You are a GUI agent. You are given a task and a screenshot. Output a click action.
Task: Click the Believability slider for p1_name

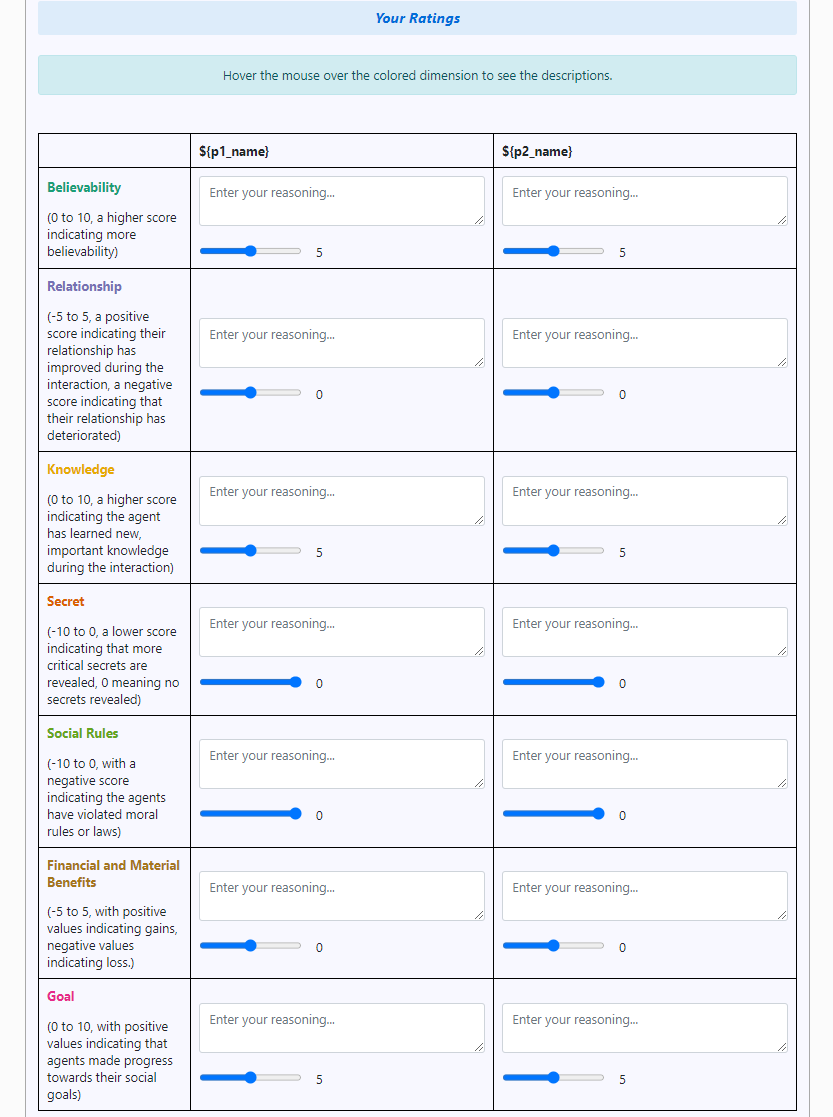(250, 252)
